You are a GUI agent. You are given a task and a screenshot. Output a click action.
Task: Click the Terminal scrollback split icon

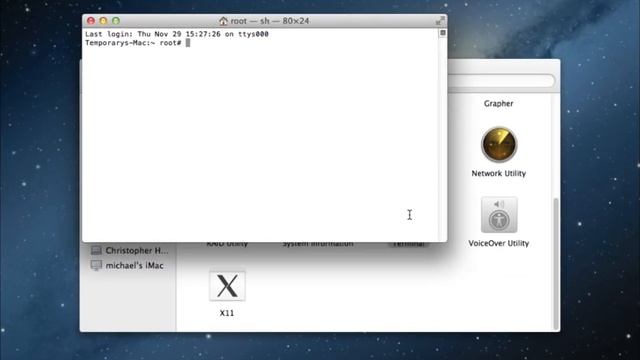(442, 33)
